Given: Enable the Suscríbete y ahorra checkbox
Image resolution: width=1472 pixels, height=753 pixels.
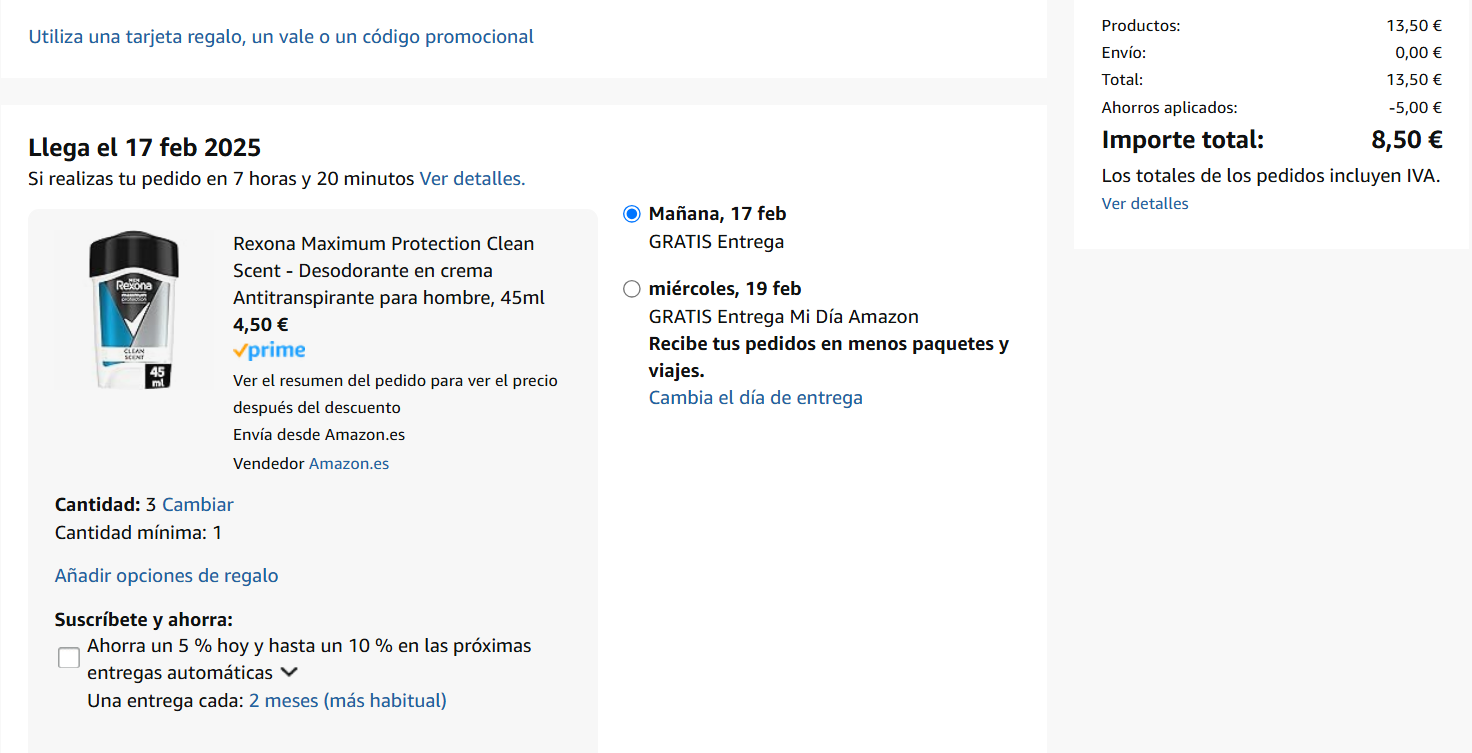Looking at the screenshot, I should 69,658.
